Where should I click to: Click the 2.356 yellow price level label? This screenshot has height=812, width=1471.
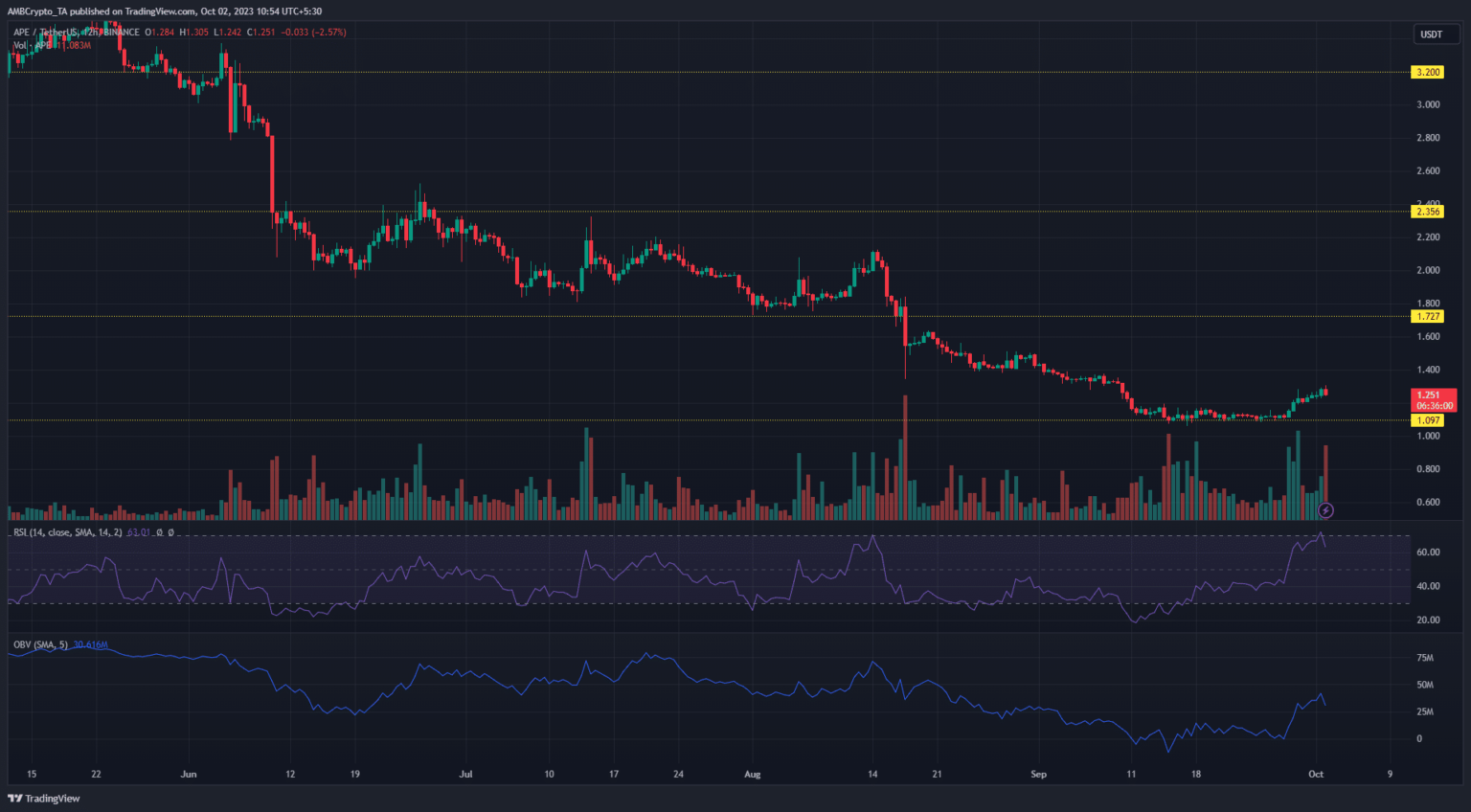[1428, 212]
